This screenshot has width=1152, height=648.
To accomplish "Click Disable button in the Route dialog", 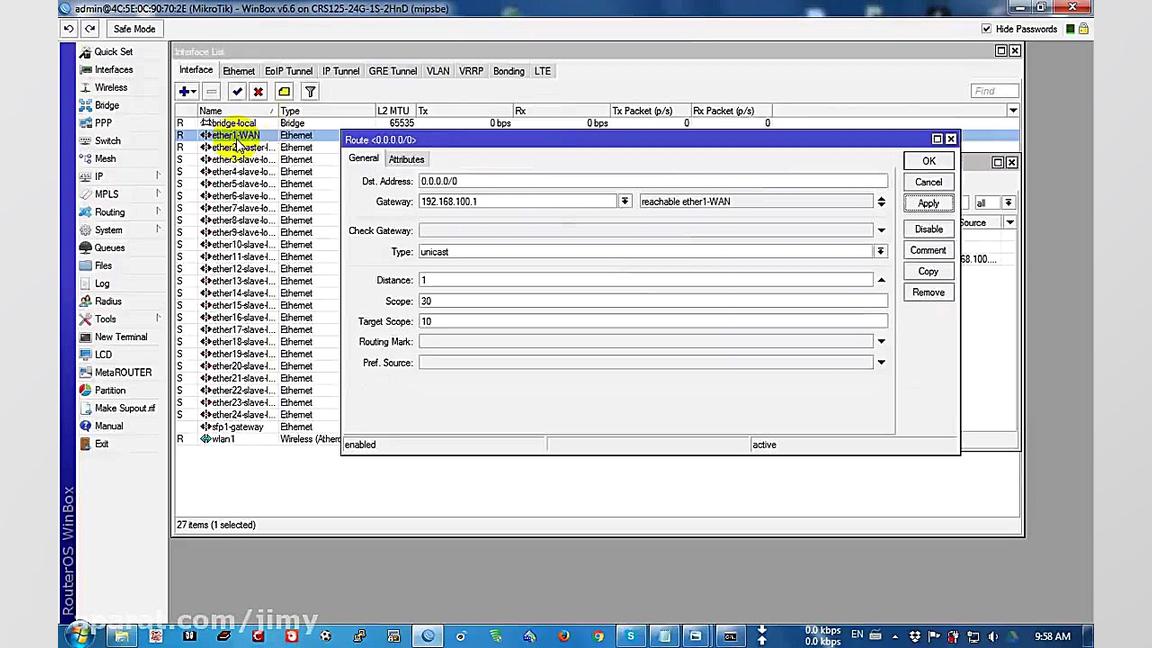I will coord(928,229).
